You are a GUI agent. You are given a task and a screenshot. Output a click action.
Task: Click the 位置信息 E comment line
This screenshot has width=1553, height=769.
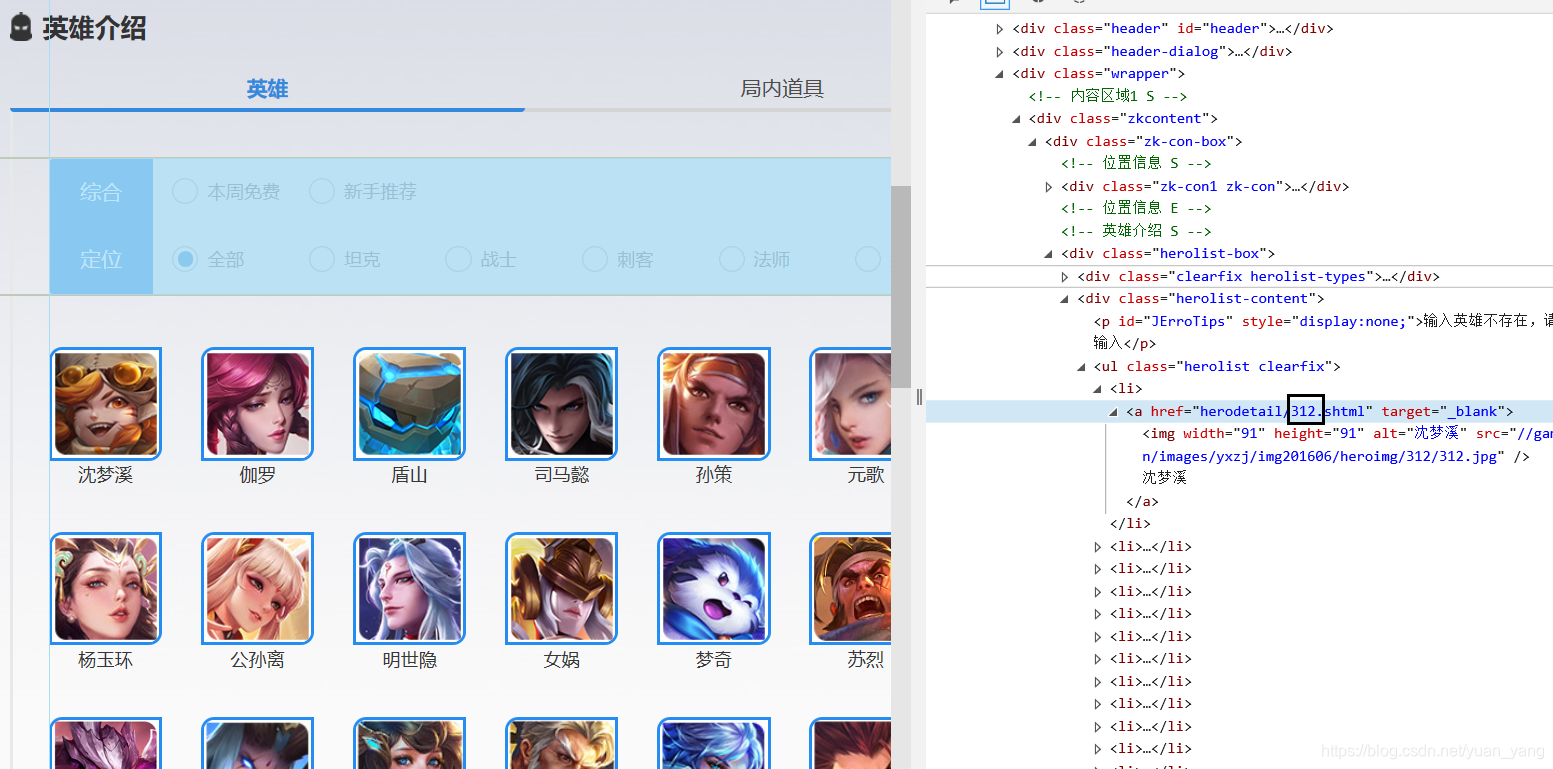click(x=1136, y=208)
